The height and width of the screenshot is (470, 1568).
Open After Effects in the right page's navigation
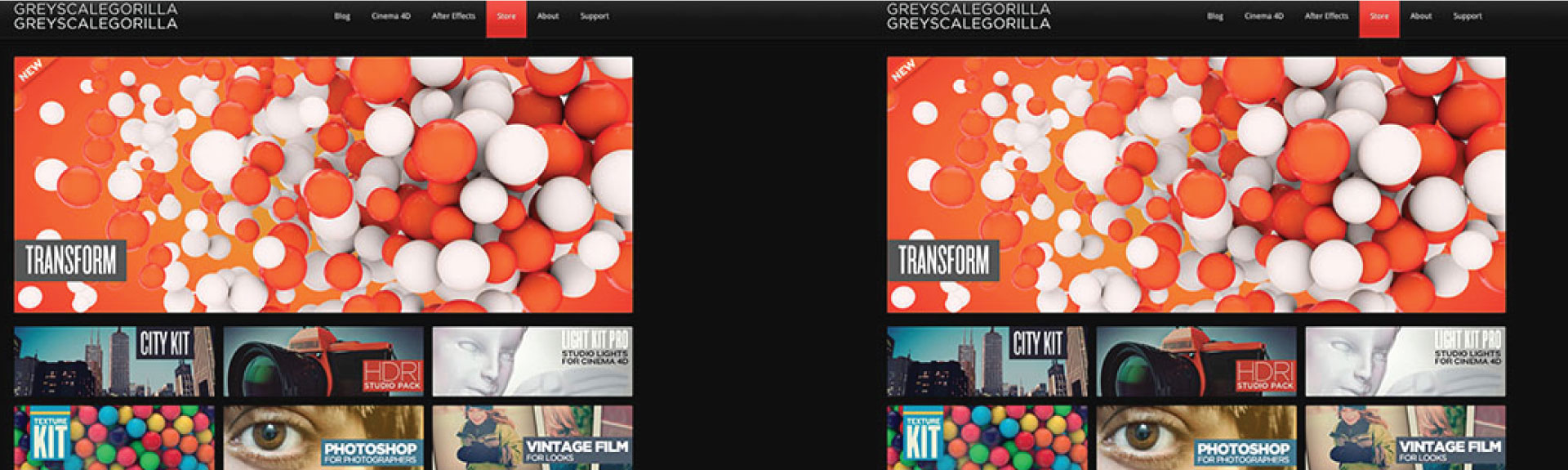(1326, 16)
